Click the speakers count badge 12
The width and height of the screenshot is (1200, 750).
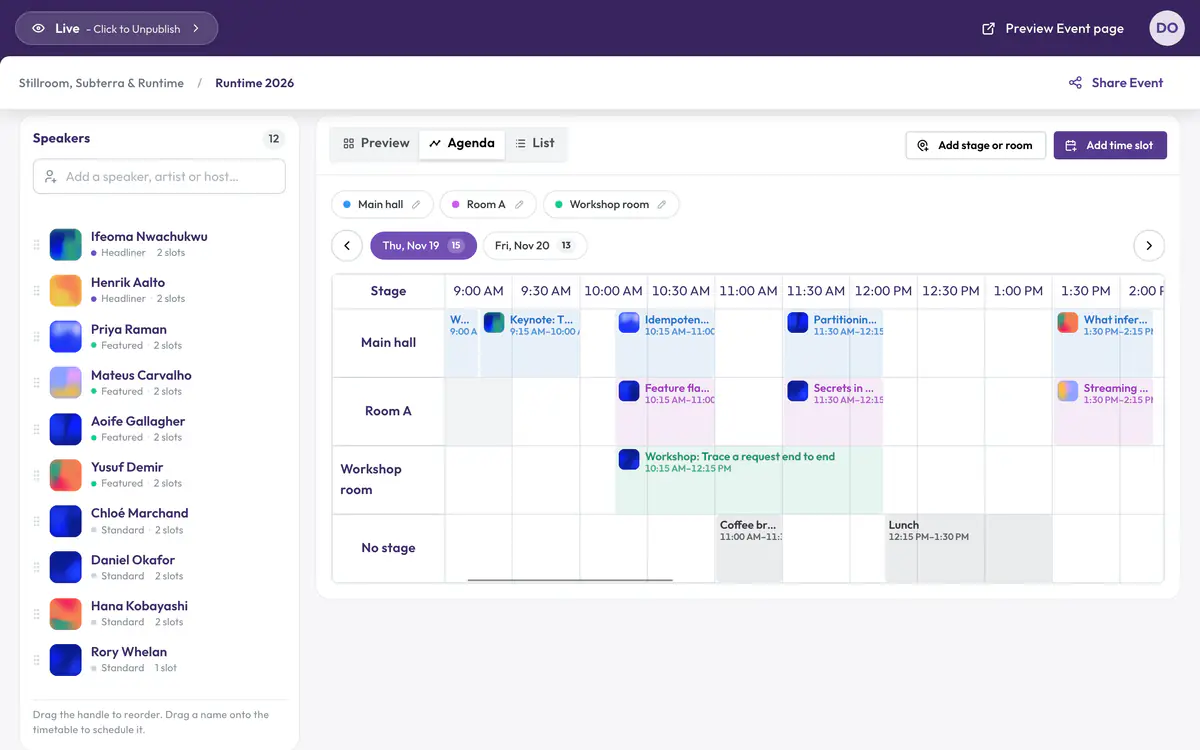[x=273, y=139]
